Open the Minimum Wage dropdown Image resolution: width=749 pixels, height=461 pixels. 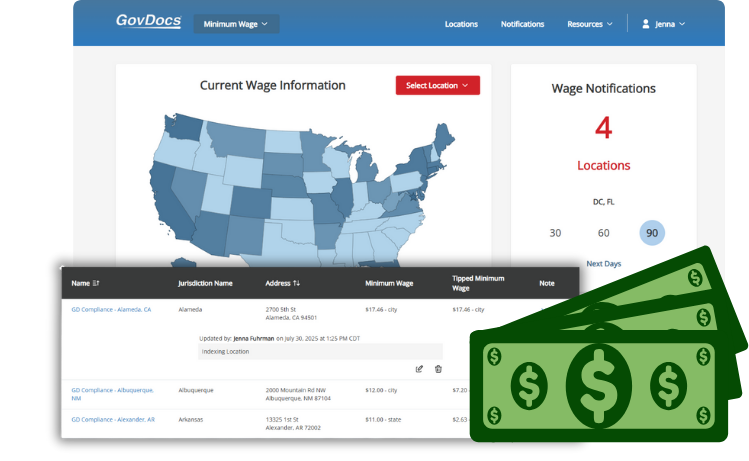click(x=236, y=24)
